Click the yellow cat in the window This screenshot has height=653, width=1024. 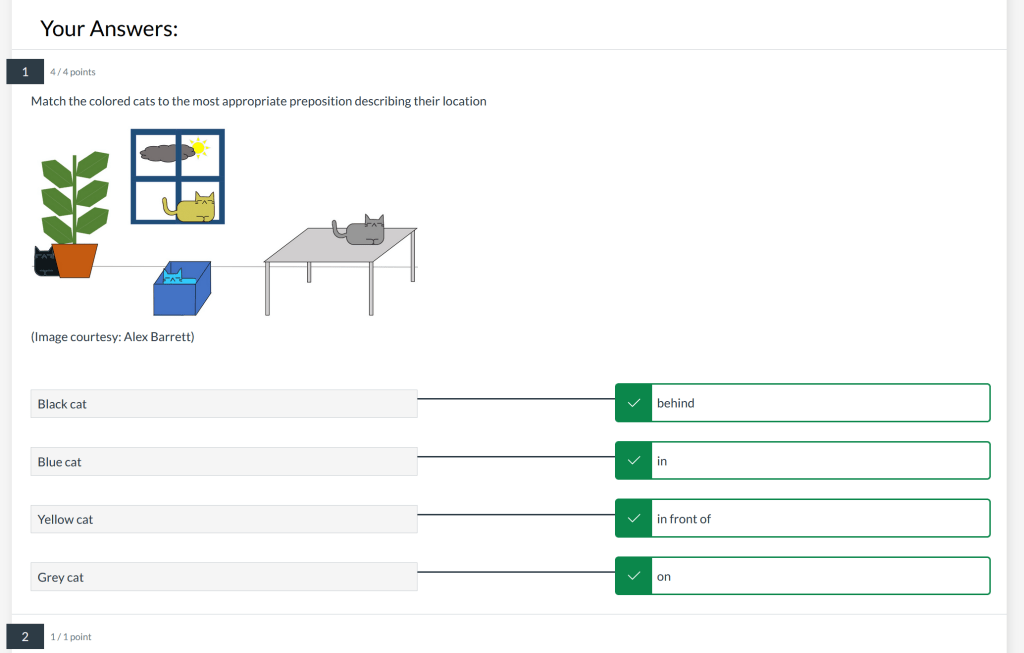[193, 208]
